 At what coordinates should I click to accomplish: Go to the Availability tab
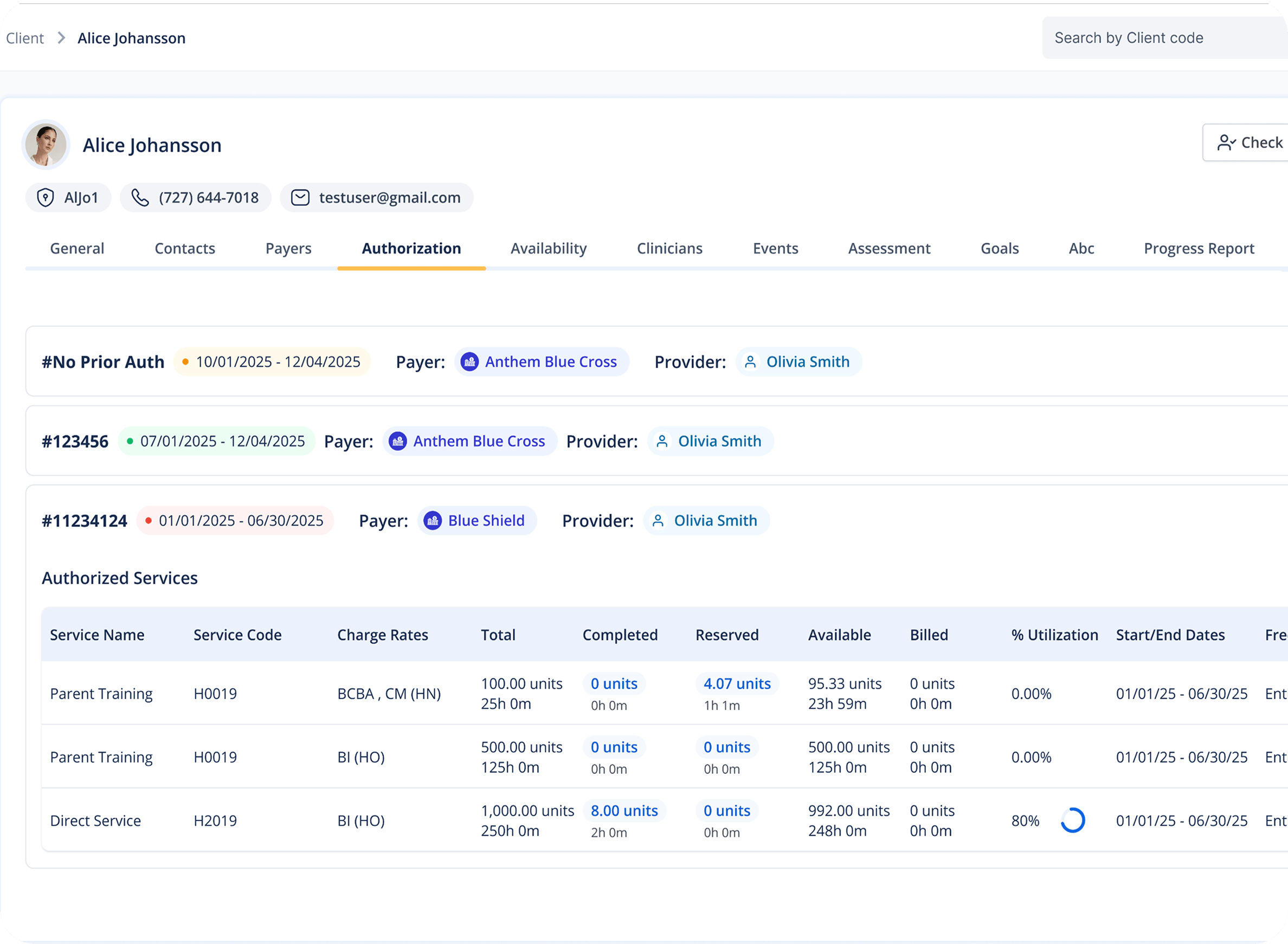549,249
